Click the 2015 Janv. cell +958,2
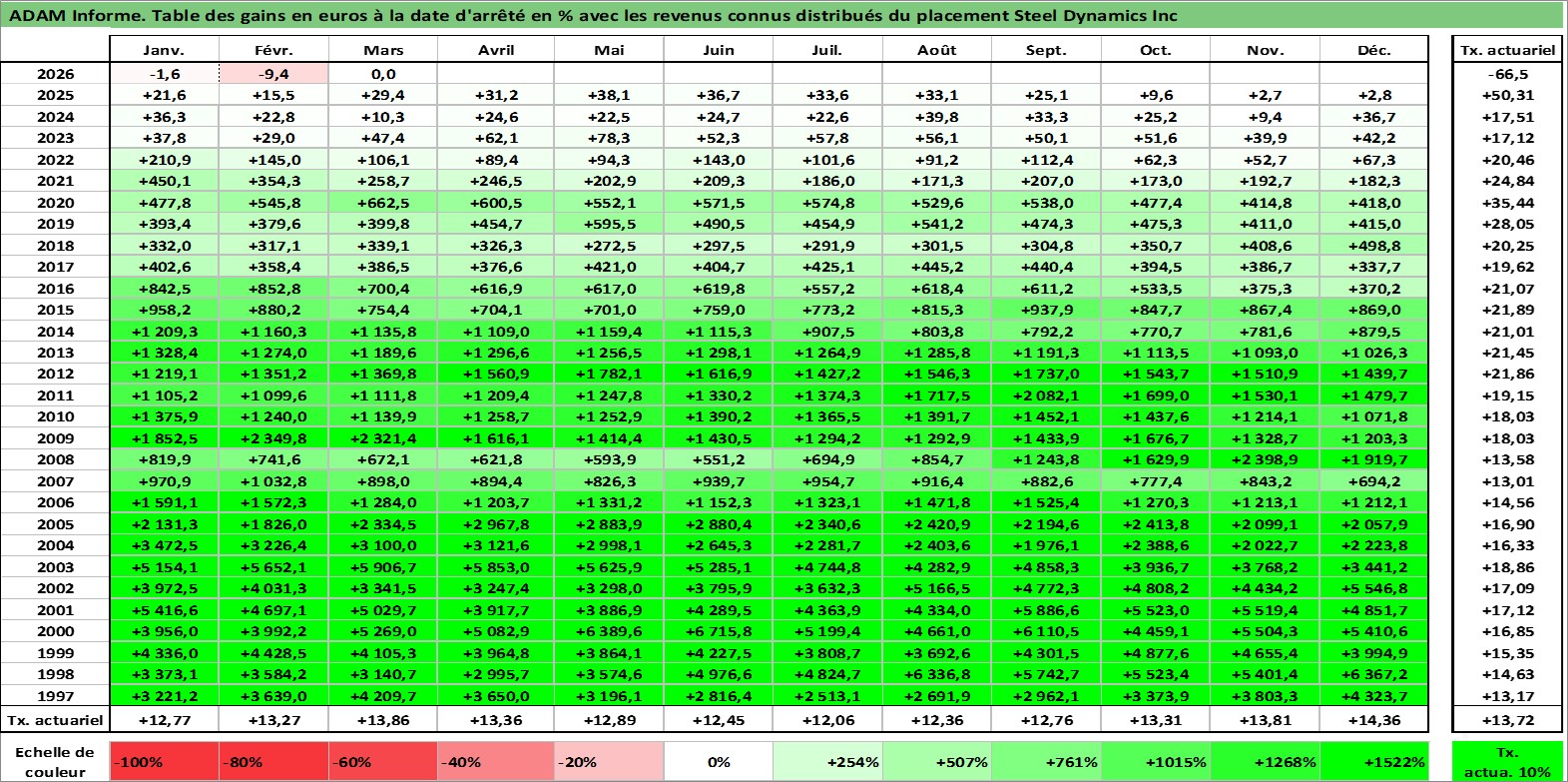 click(164, 310)
